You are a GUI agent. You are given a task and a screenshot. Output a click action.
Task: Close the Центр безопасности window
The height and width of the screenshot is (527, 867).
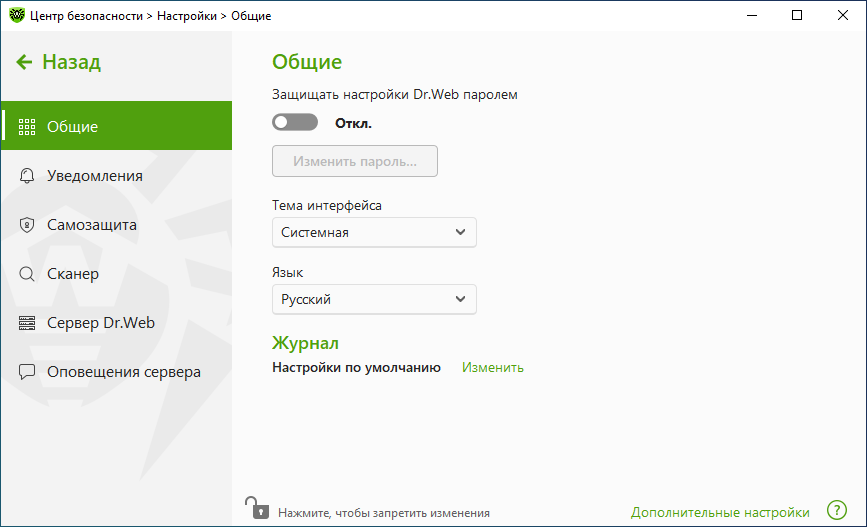[843, 15]
